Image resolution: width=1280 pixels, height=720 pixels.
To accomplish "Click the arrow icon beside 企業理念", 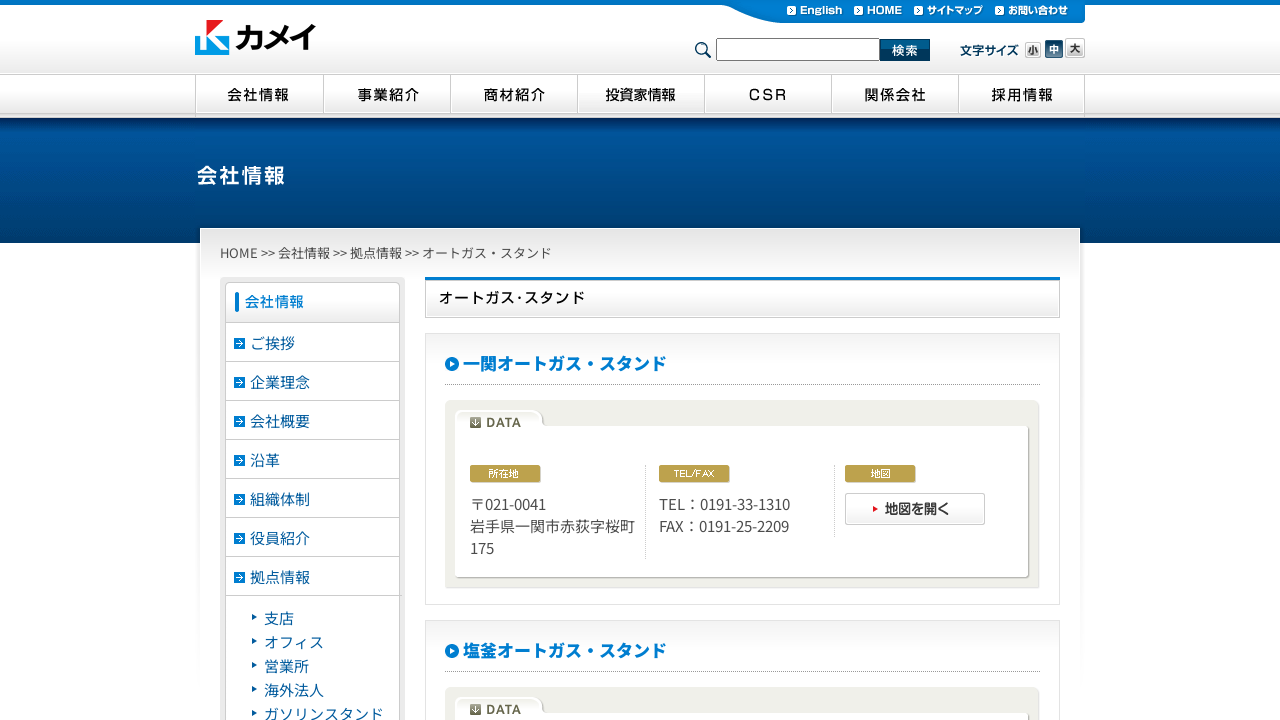I will click(240, 382).
